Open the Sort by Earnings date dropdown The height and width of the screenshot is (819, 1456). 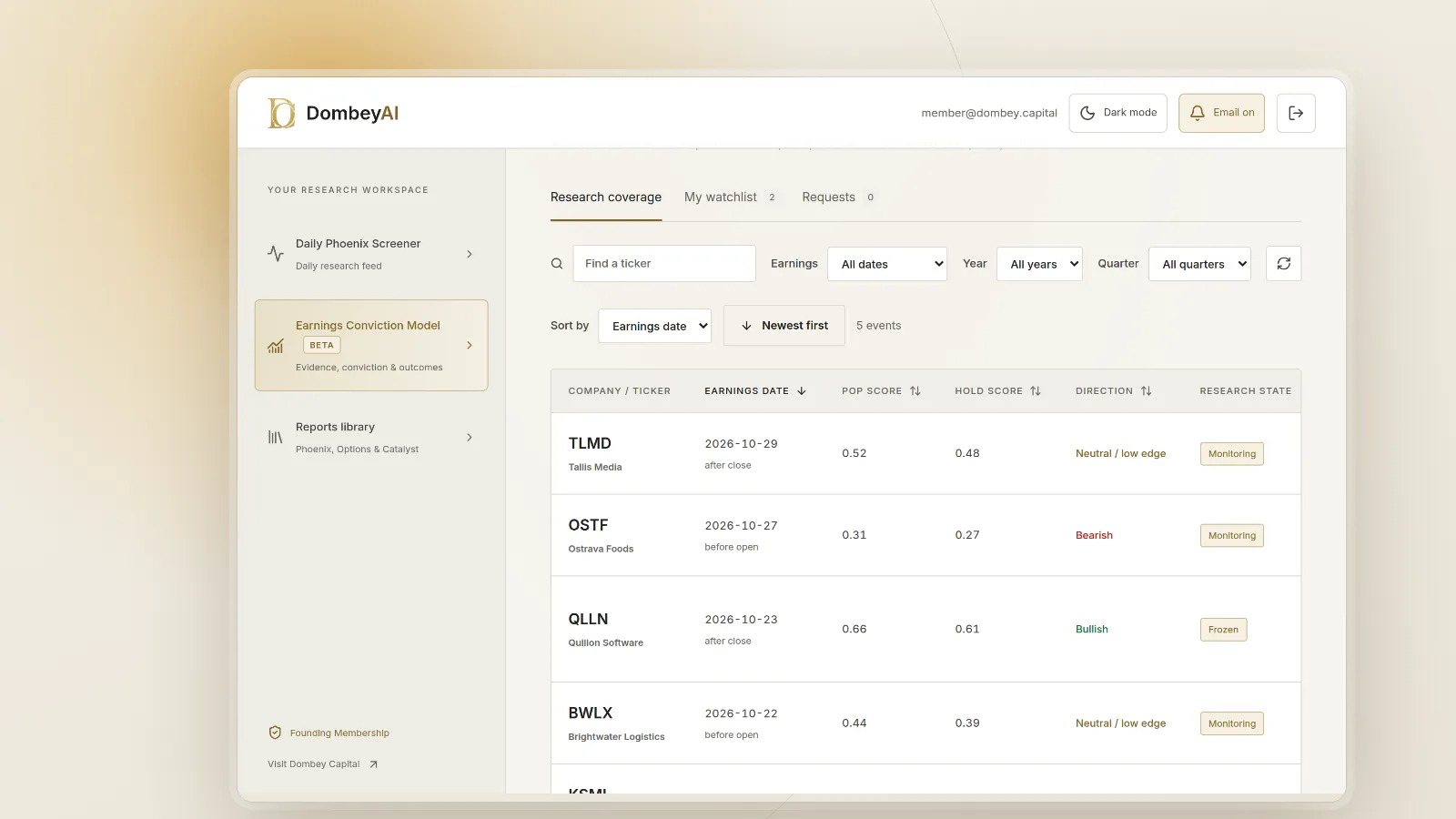click(654, 326)
